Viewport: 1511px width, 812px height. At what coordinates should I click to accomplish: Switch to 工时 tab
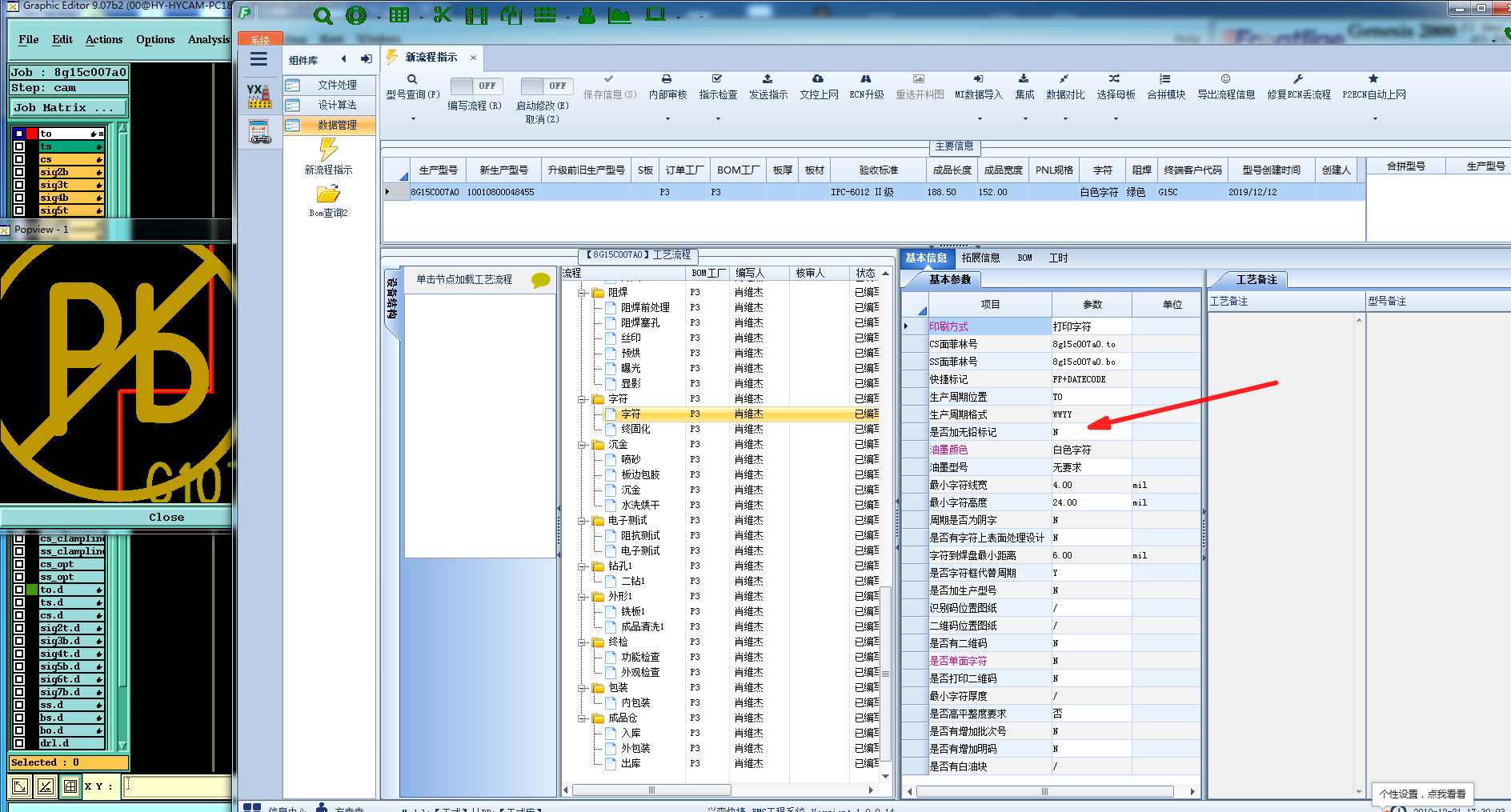pos(1058,258)
